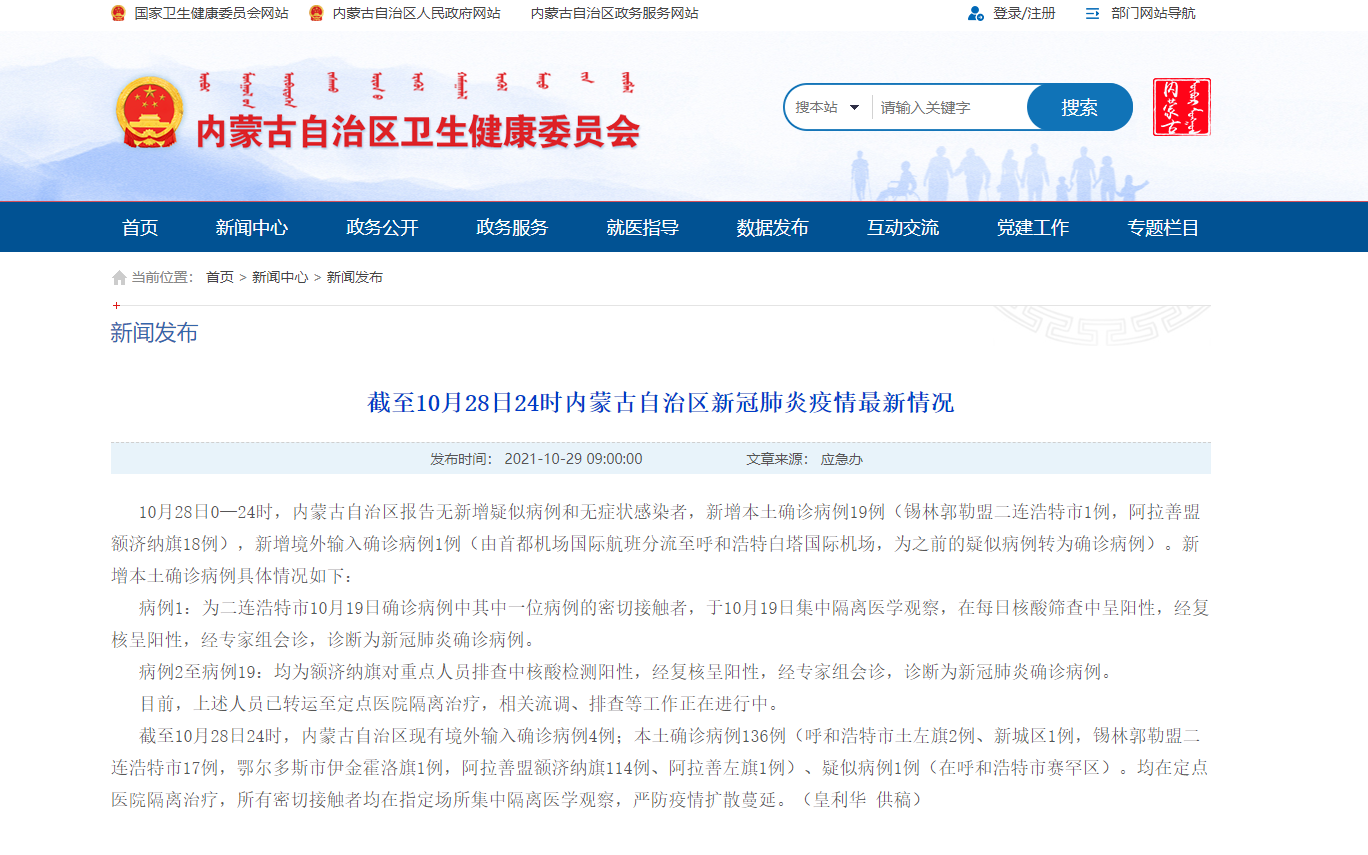This screenshot has width=1368, height=855.
Task: Click 新闻中心 link in the breadcrumb
Action: click(279, 278)
